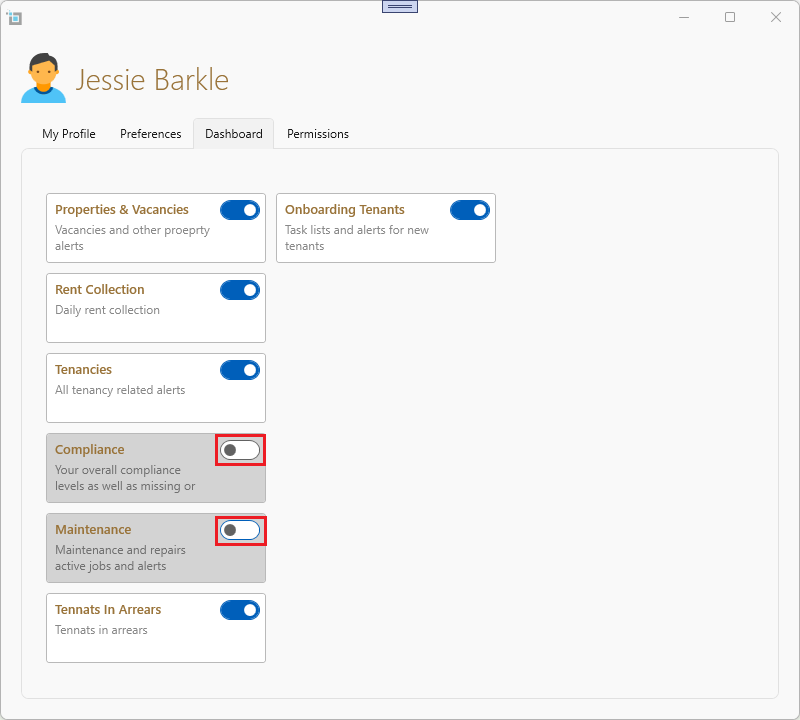Click the Jessie Barkle name heading
Image resolution: width=800 pixels, height=720 pixels.
[152, 80]
